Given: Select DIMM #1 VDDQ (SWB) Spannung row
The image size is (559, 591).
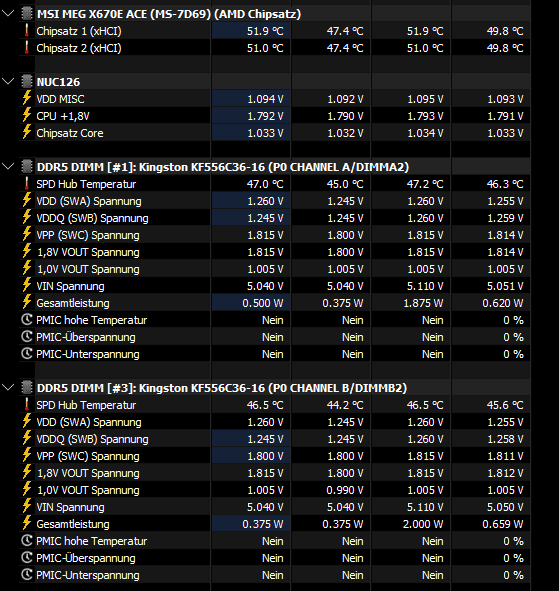Looking at the screenshot, I should (x=275, y=218).
